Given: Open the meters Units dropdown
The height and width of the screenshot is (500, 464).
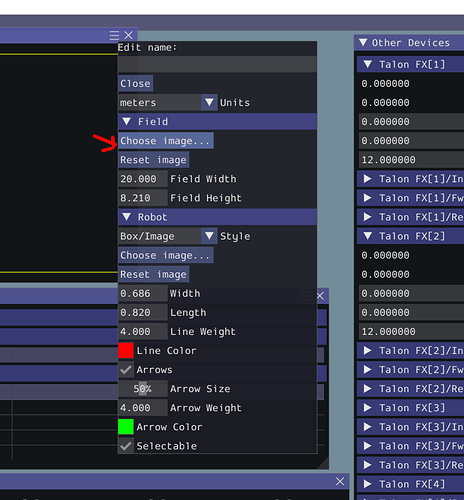Looking at the screenshot, I should pos(168,102).
